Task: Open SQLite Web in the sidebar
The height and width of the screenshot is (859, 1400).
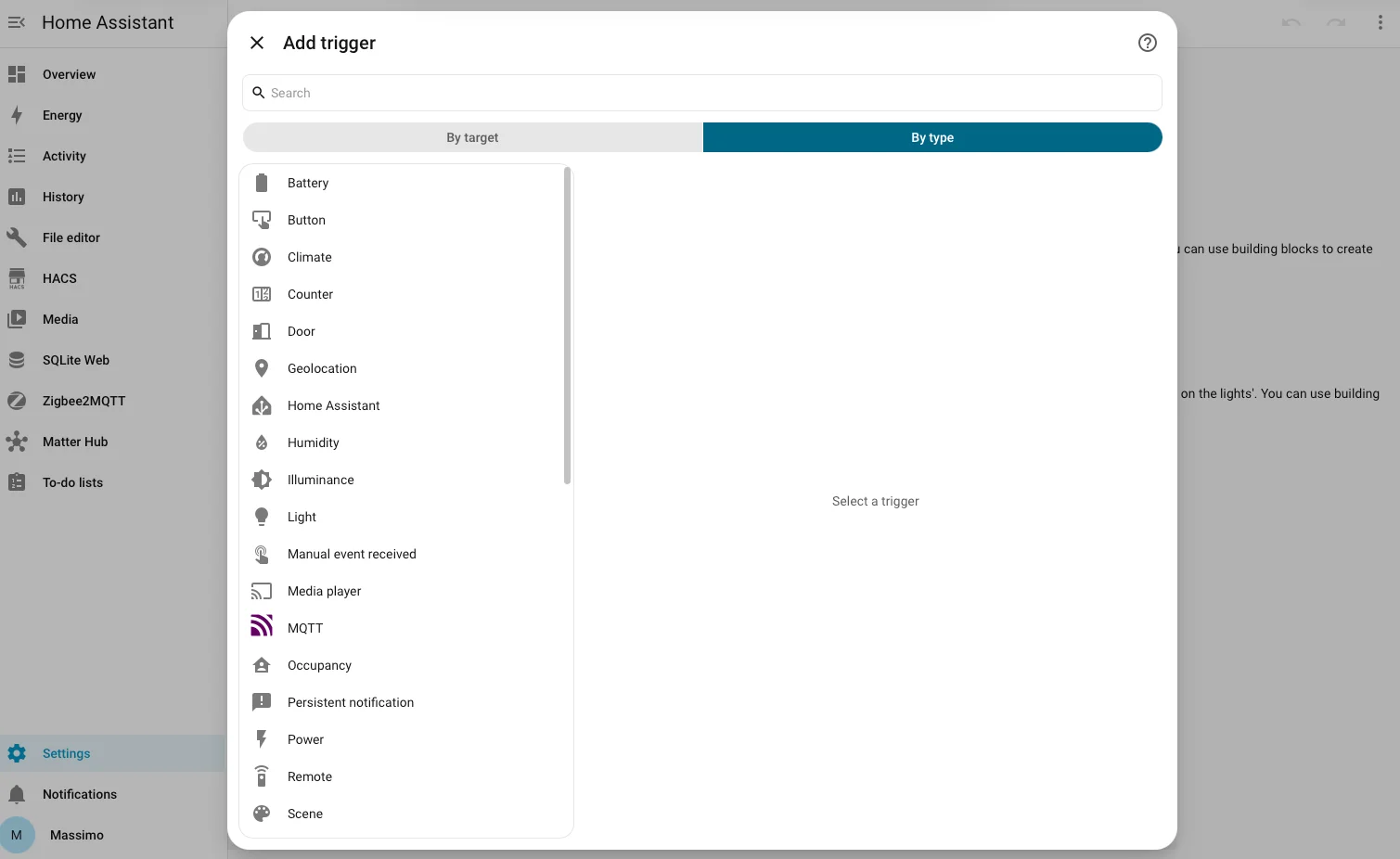Action: pos(112,360)
